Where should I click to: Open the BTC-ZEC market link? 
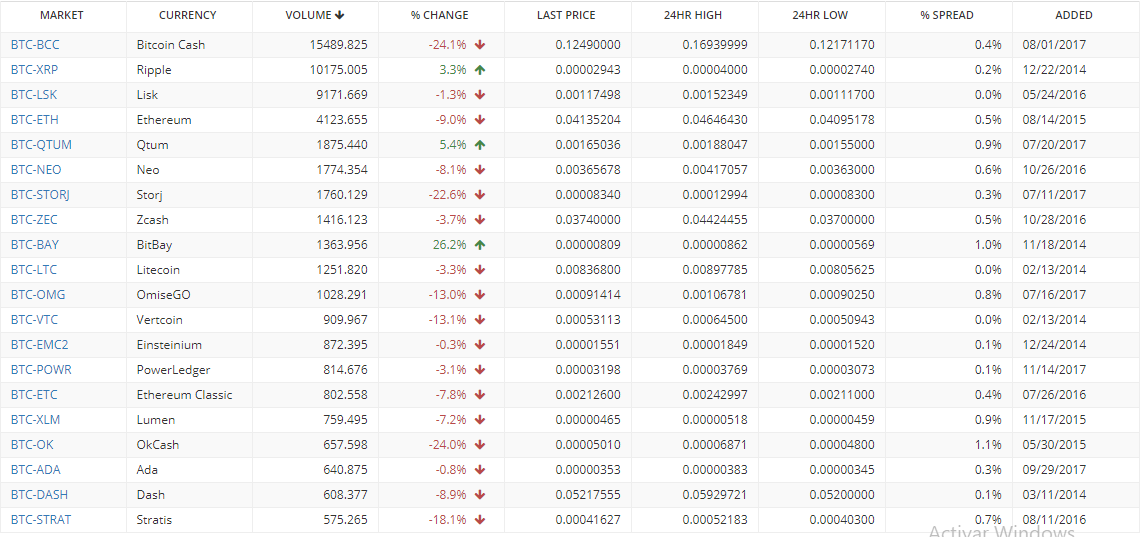coord(34,220)
